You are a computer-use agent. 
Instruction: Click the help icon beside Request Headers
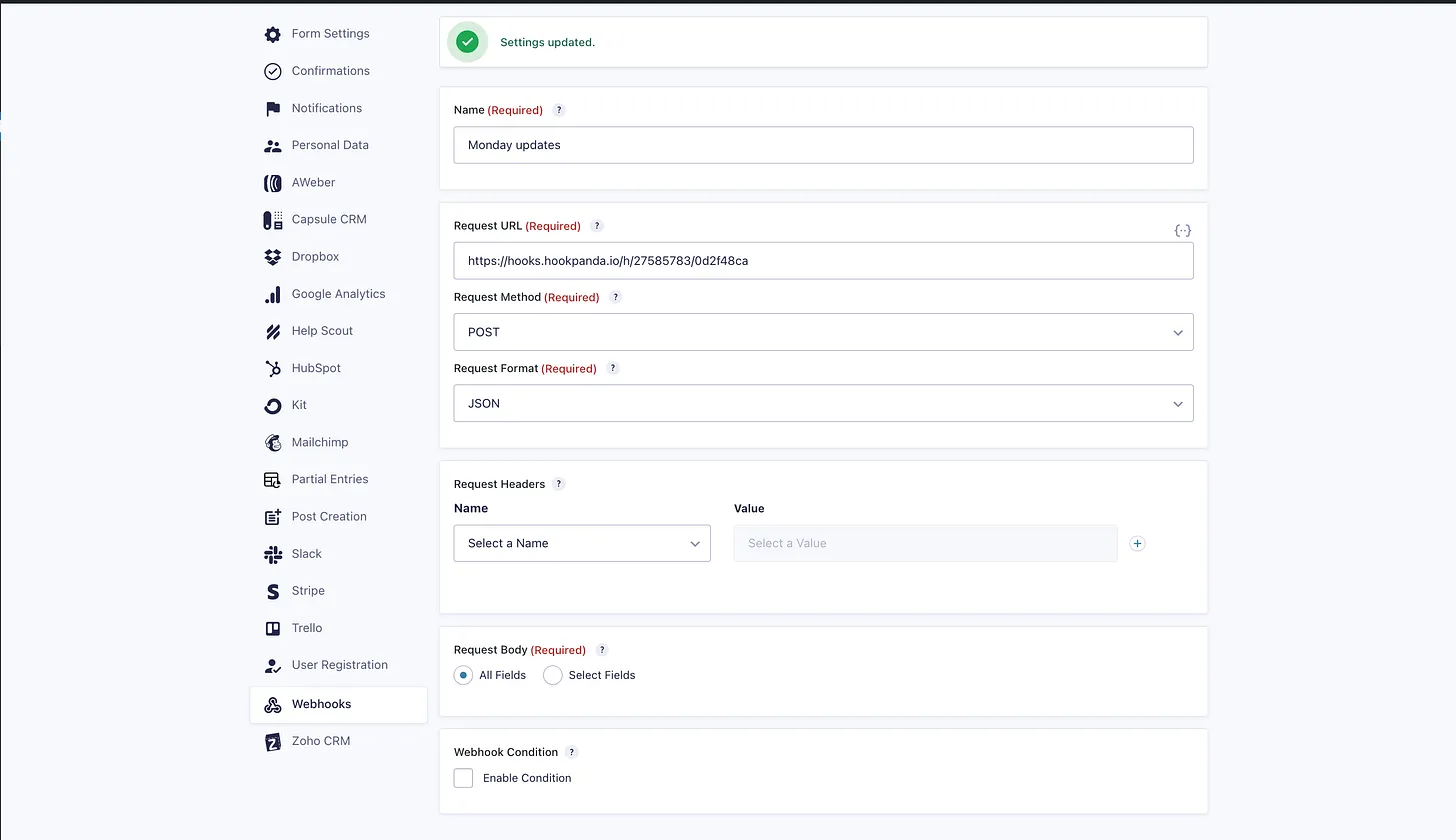click(x=559, y=484)
